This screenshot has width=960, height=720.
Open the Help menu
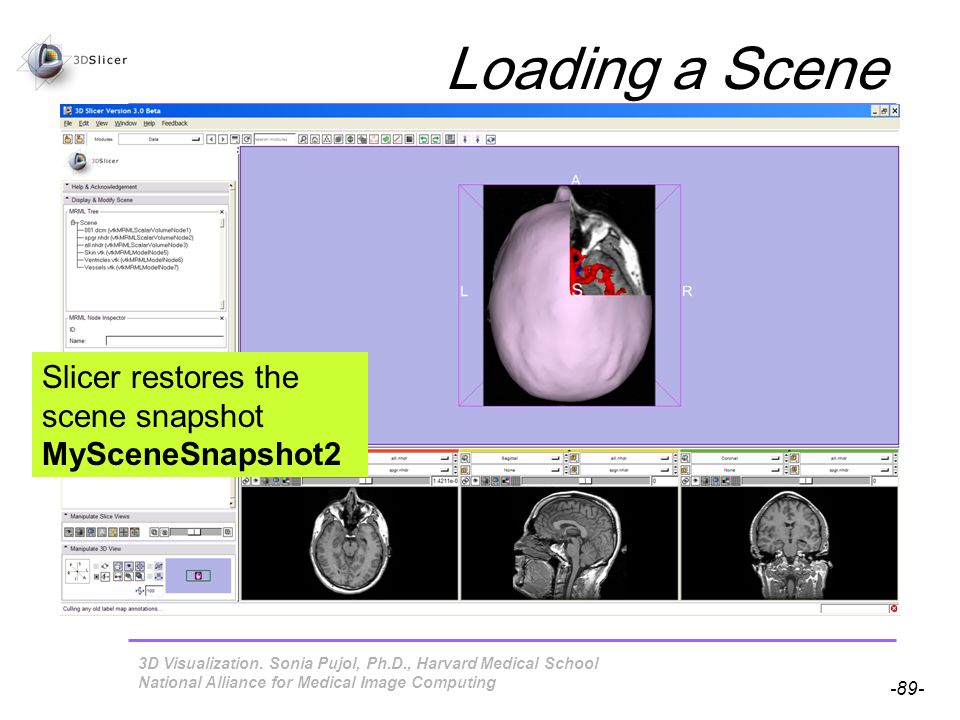tap(149, 123)
